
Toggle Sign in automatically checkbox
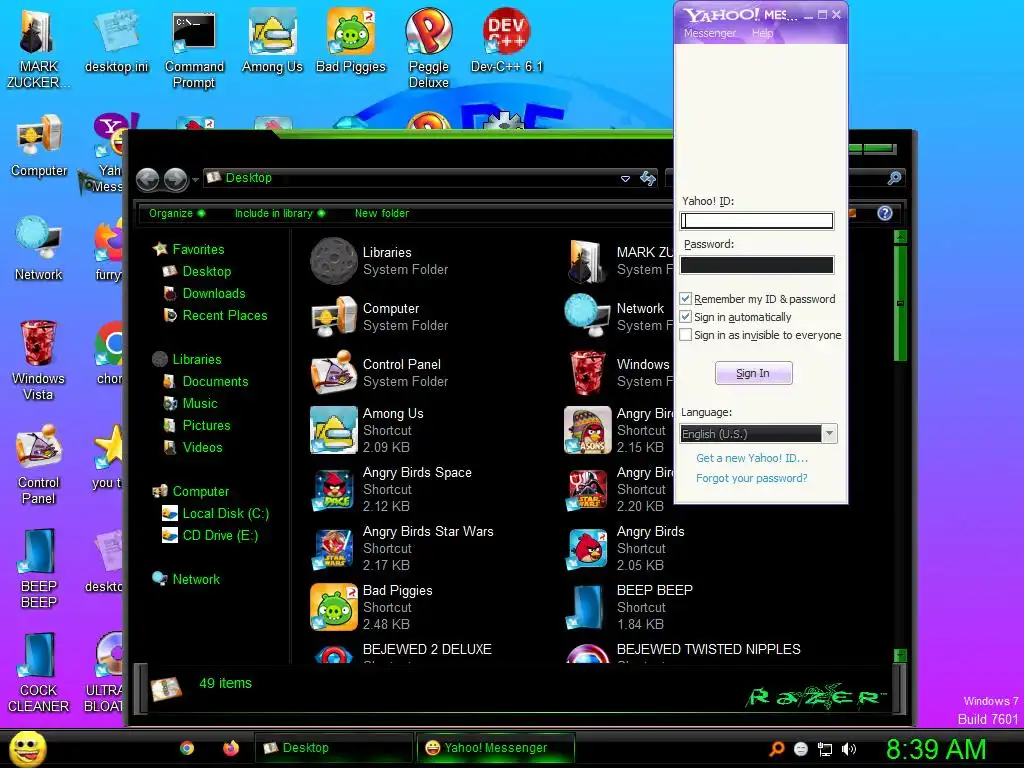point(686,317)
